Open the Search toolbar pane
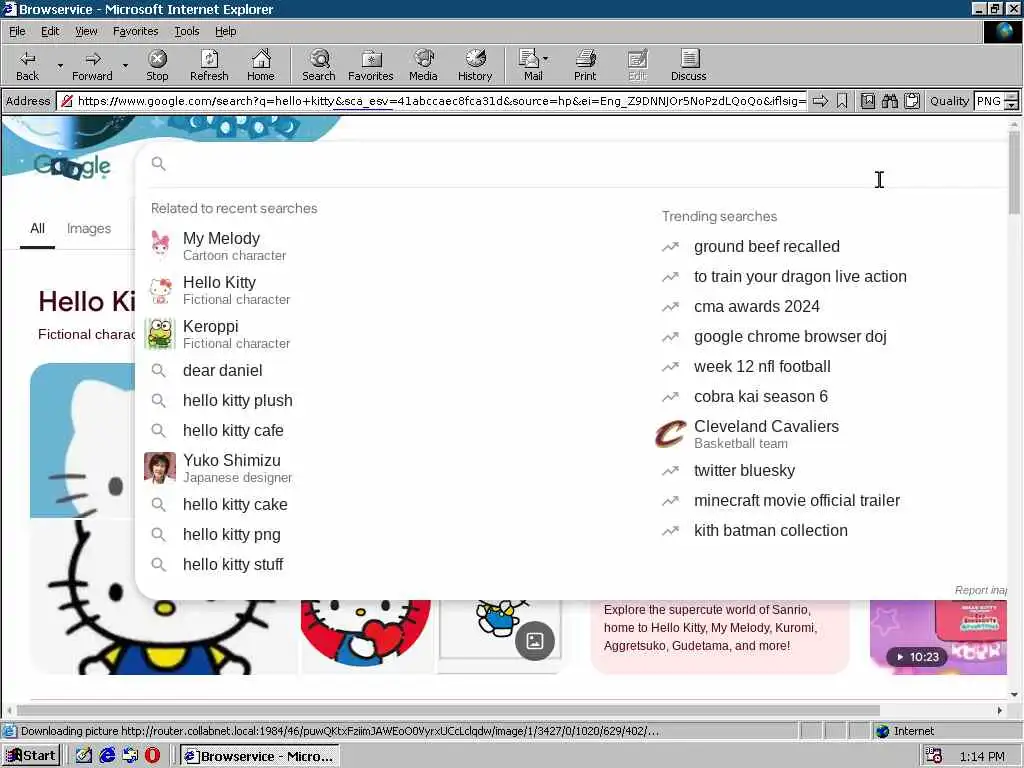 coord(319,65)
